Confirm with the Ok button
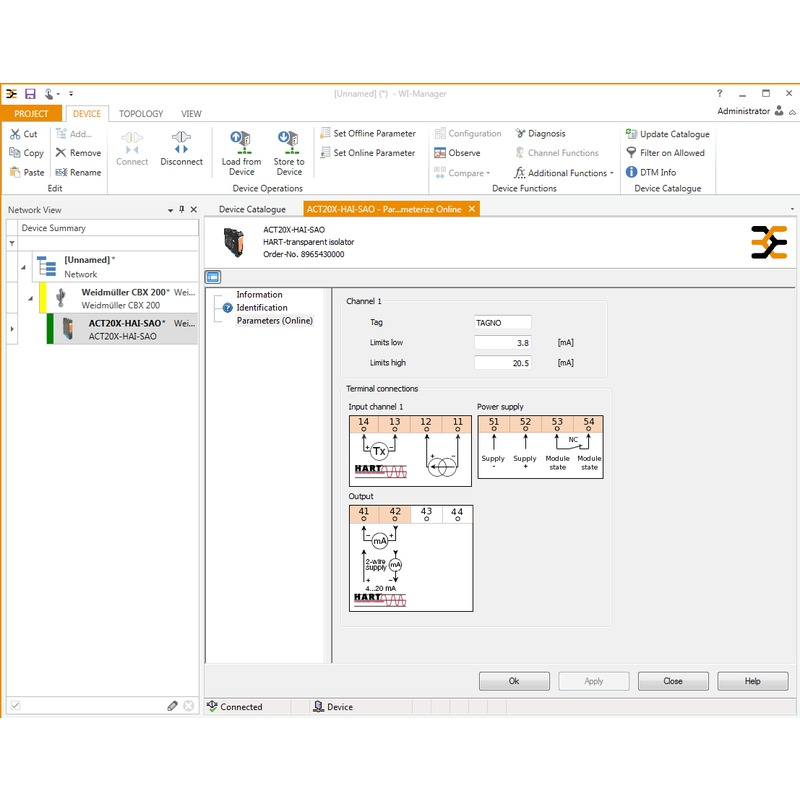Viewport: 800px width, 800px height. tap(514, 681)
